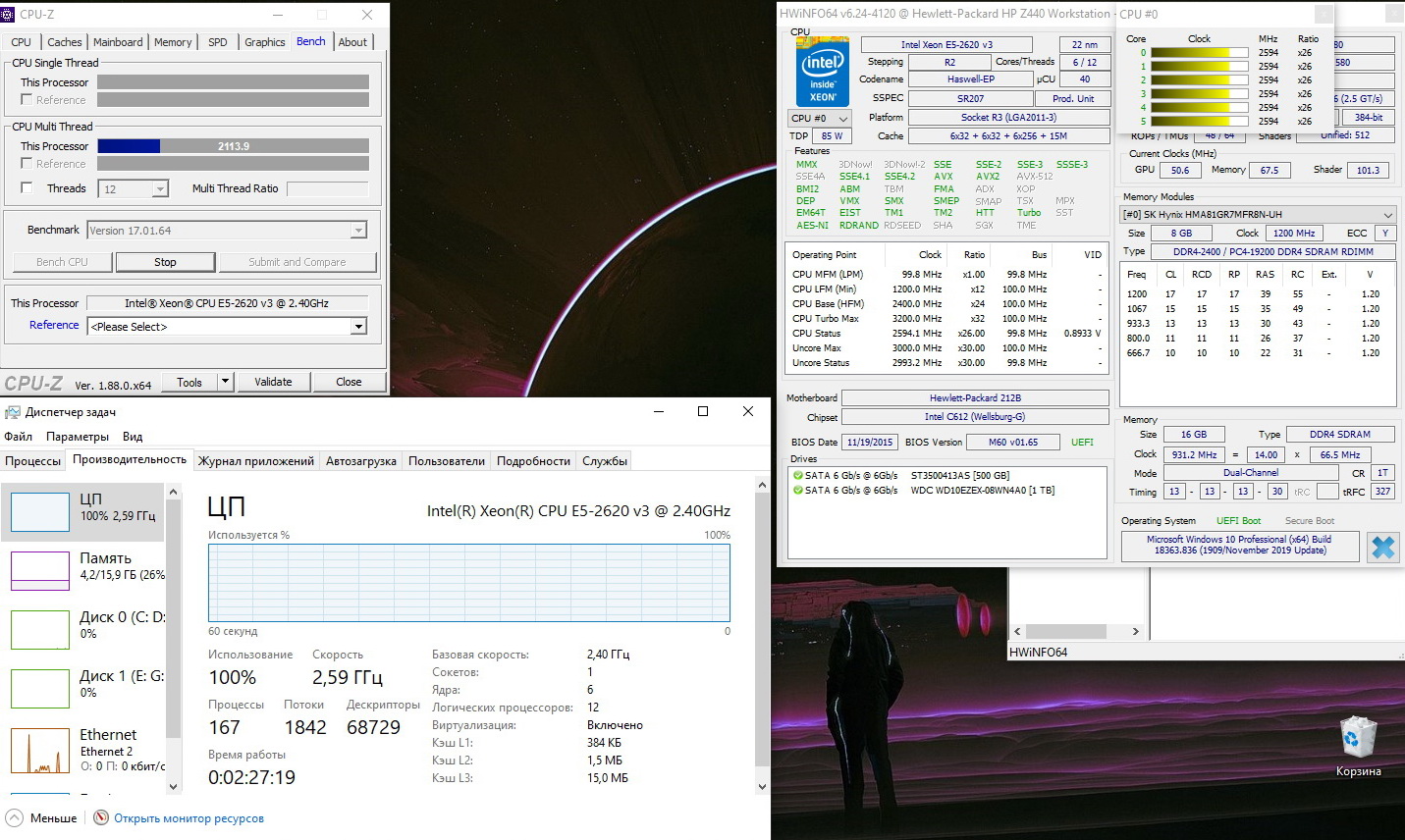The image size is (1405, 840).
Task: Open the SK Hynix memory module dropdown
Action: point(1258,215)
